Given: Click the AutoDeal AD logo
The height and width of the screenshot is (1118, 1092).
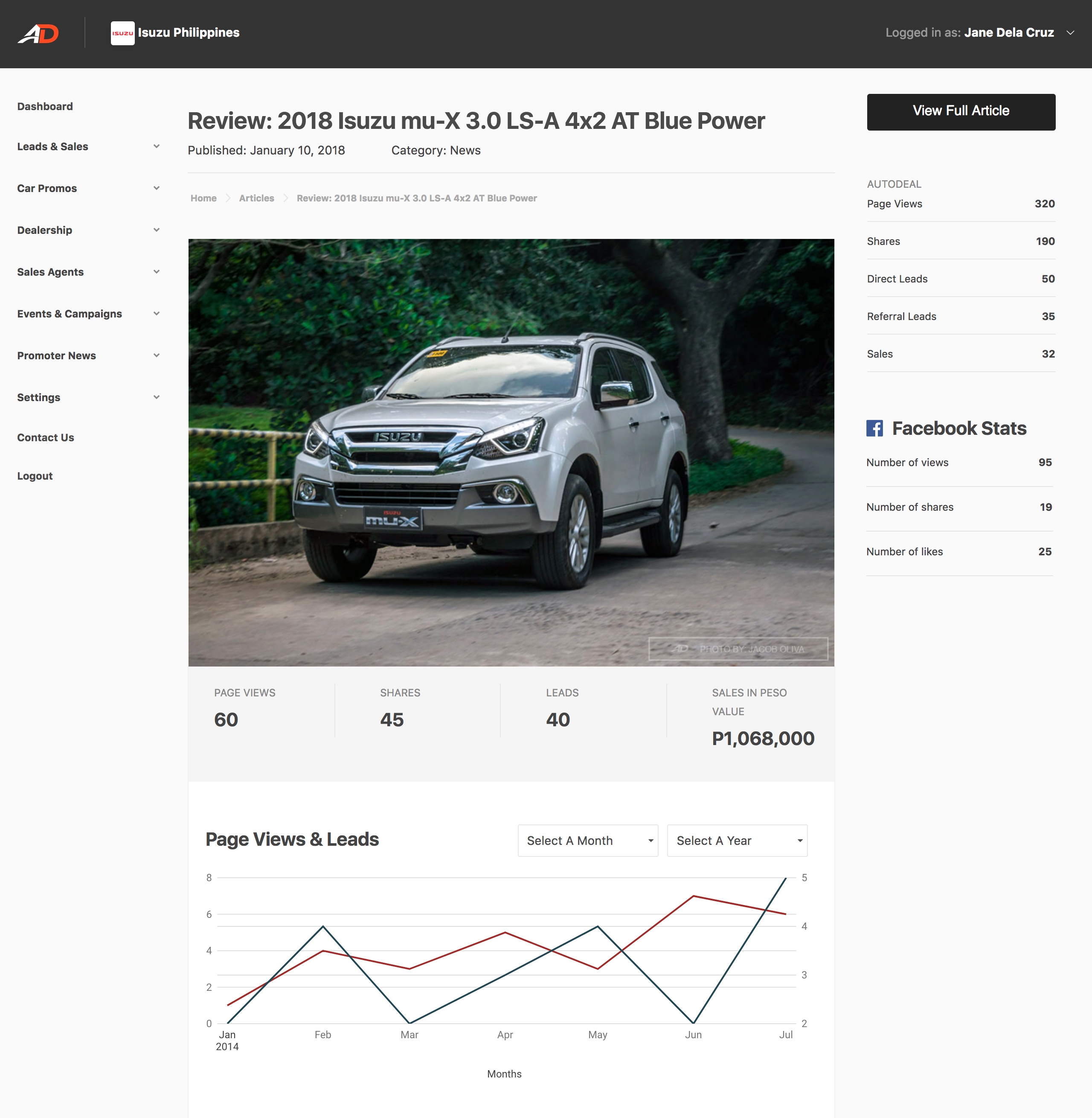Looking at the screenshot, I should point(38,34).
